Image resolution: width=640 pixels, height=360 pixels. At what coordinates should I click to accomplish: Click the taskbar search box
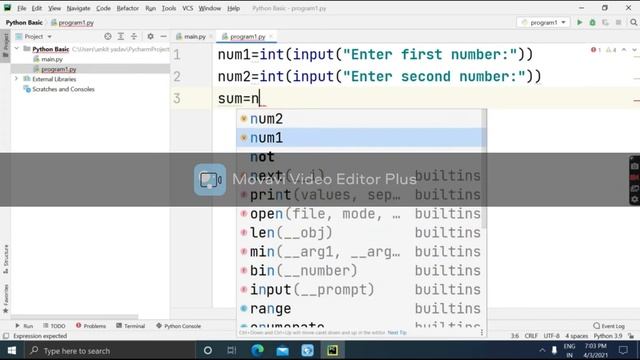(109, 351)
